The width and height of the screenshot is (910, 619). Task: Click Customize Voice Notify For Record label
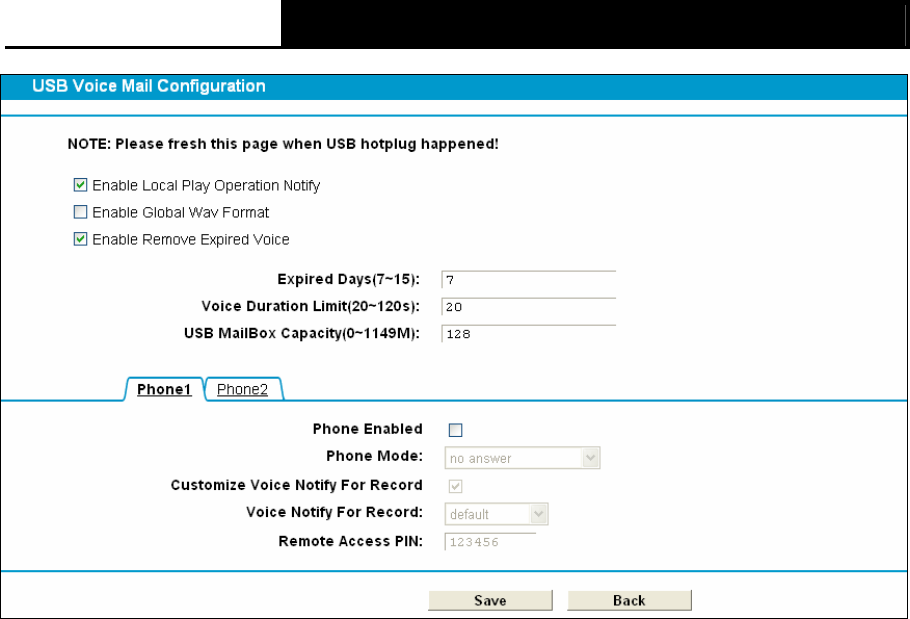tap(297, 485)
